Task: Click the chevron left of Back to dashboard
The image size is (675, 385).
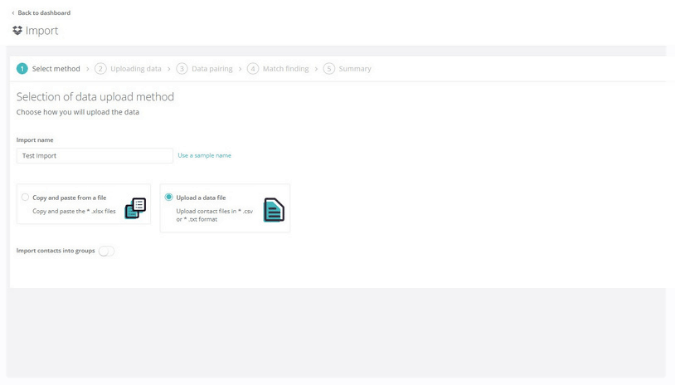Action: point(13,13)
